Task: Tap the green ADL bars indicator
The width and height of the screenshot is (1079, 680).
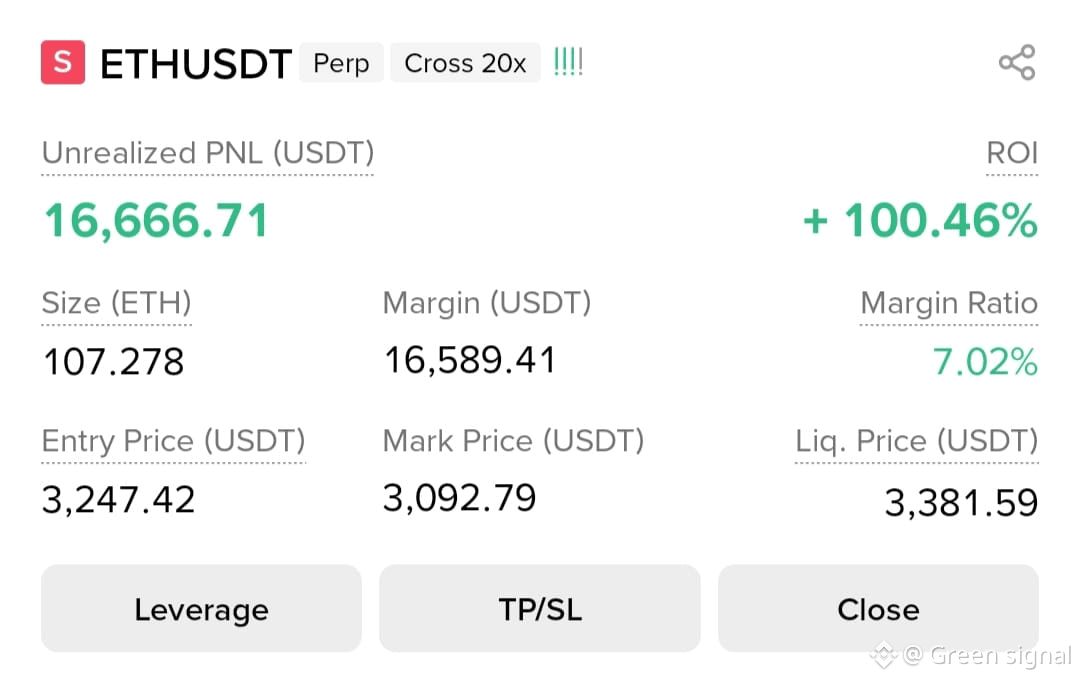Action: tap(568, 62)
